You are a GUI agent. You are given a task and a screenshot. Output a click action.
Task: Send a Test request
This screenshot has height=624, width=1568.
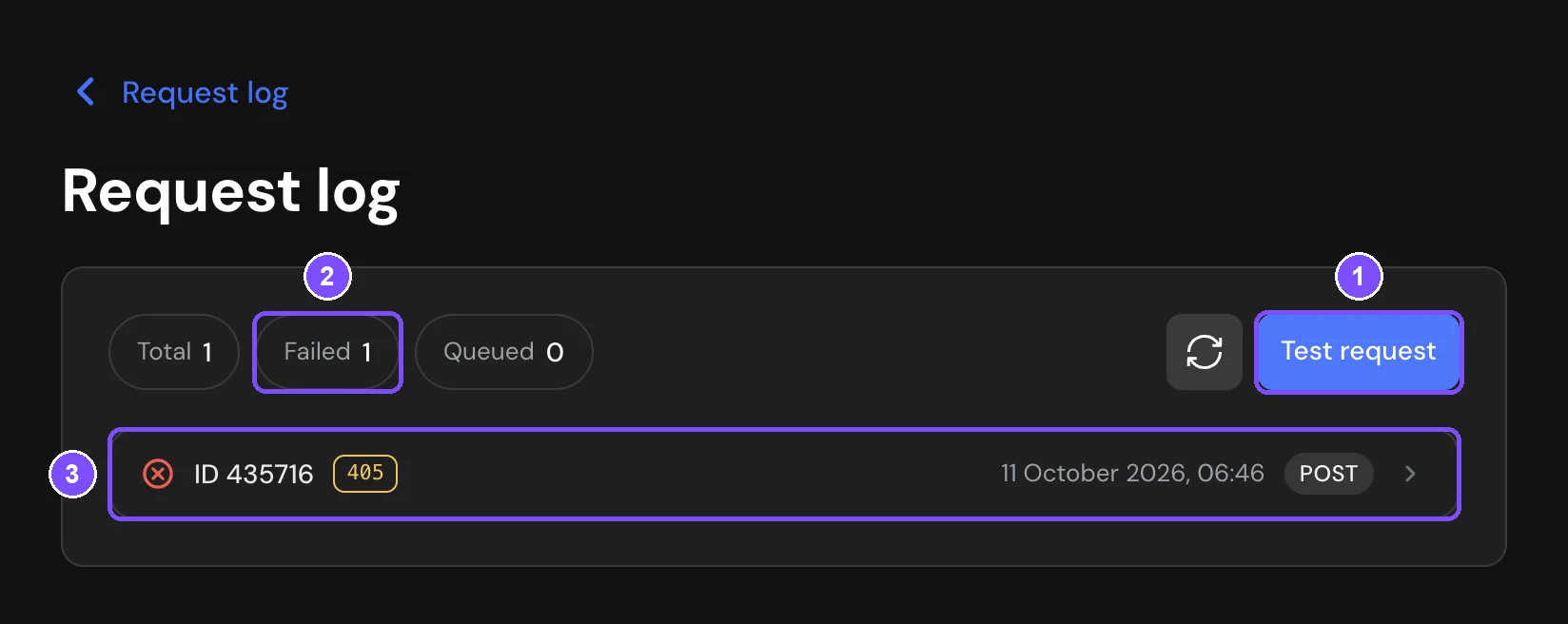[1359, 352]
